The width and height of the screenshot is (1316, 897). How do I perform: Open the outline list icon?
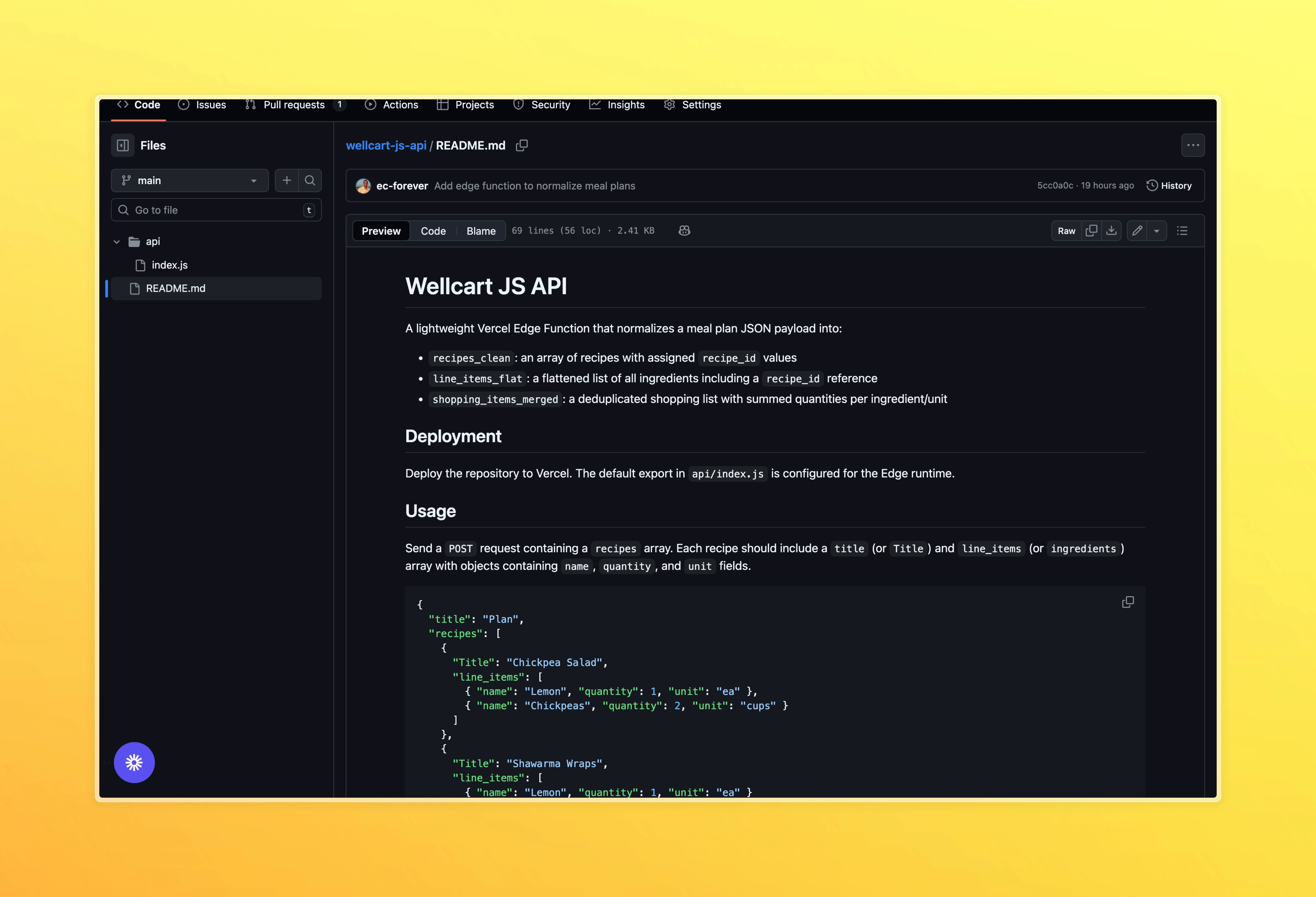(1182, 230)
